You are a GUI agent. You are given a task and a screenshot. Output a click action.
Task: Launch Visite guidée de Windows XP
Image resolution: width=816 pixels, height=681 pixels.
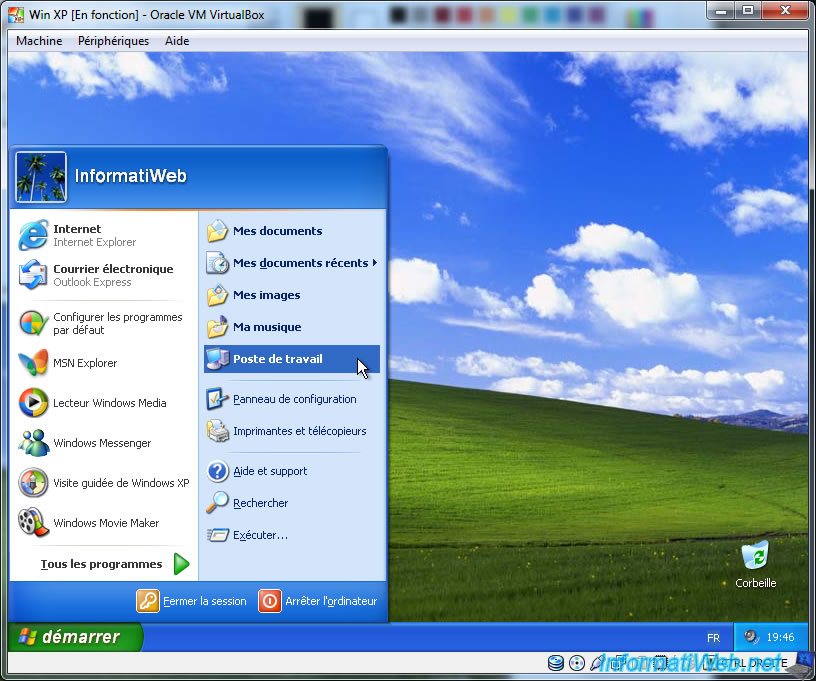pos(103,483)
